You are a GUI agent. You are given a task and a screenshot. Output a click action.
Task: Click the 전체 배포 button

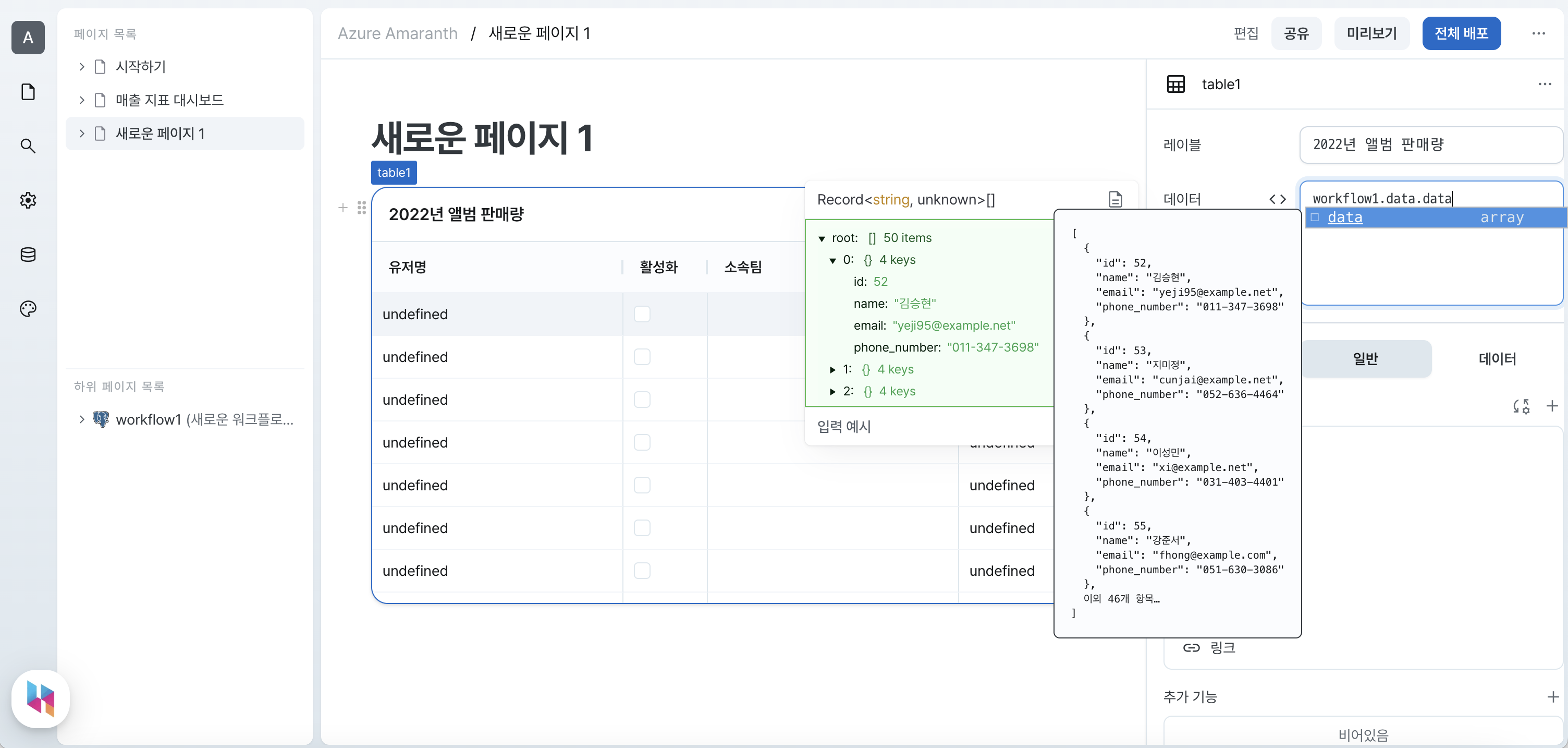[1461, 33]
